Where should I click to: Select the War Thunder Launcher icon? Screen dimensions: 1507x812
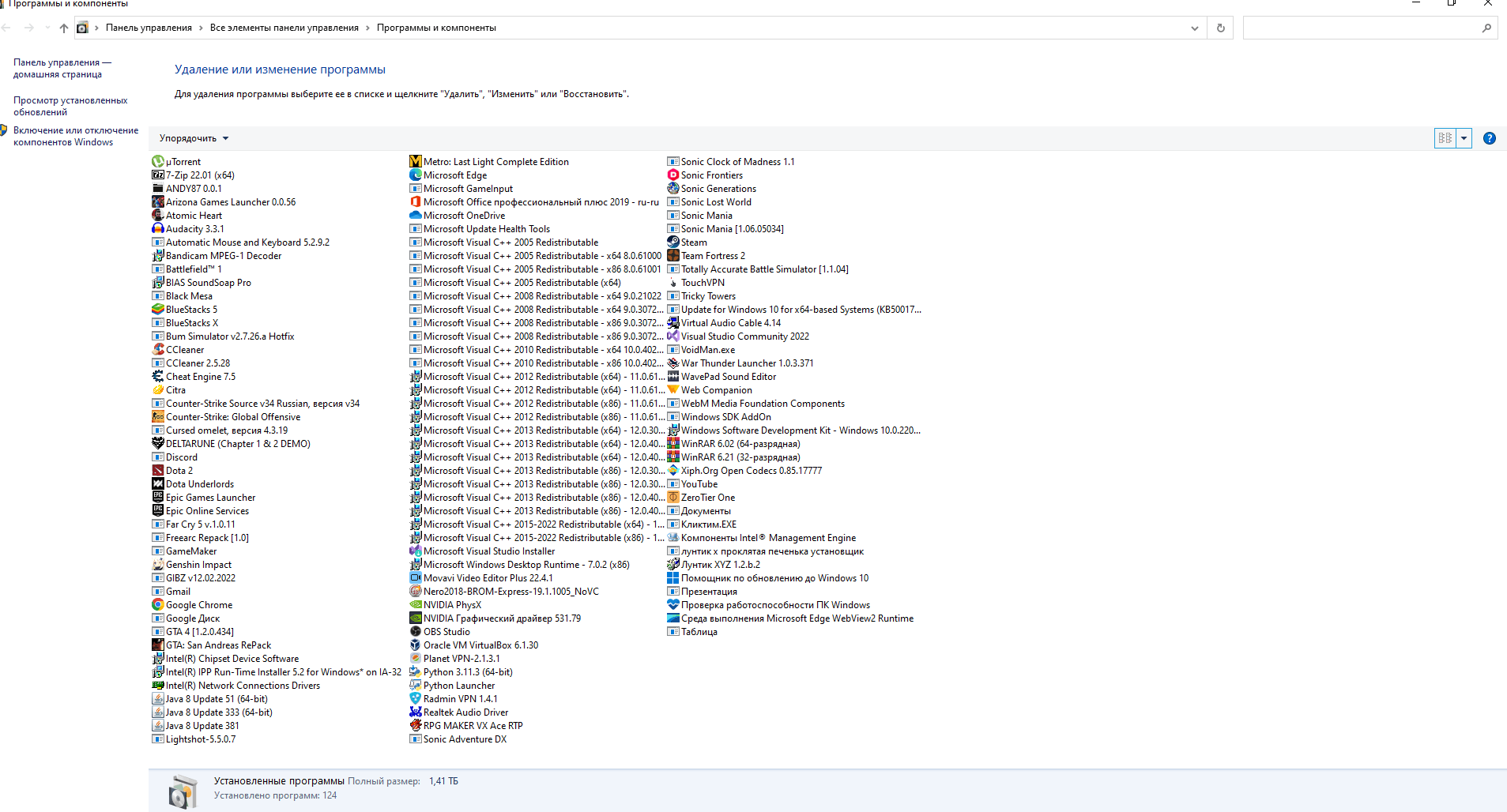673,363
